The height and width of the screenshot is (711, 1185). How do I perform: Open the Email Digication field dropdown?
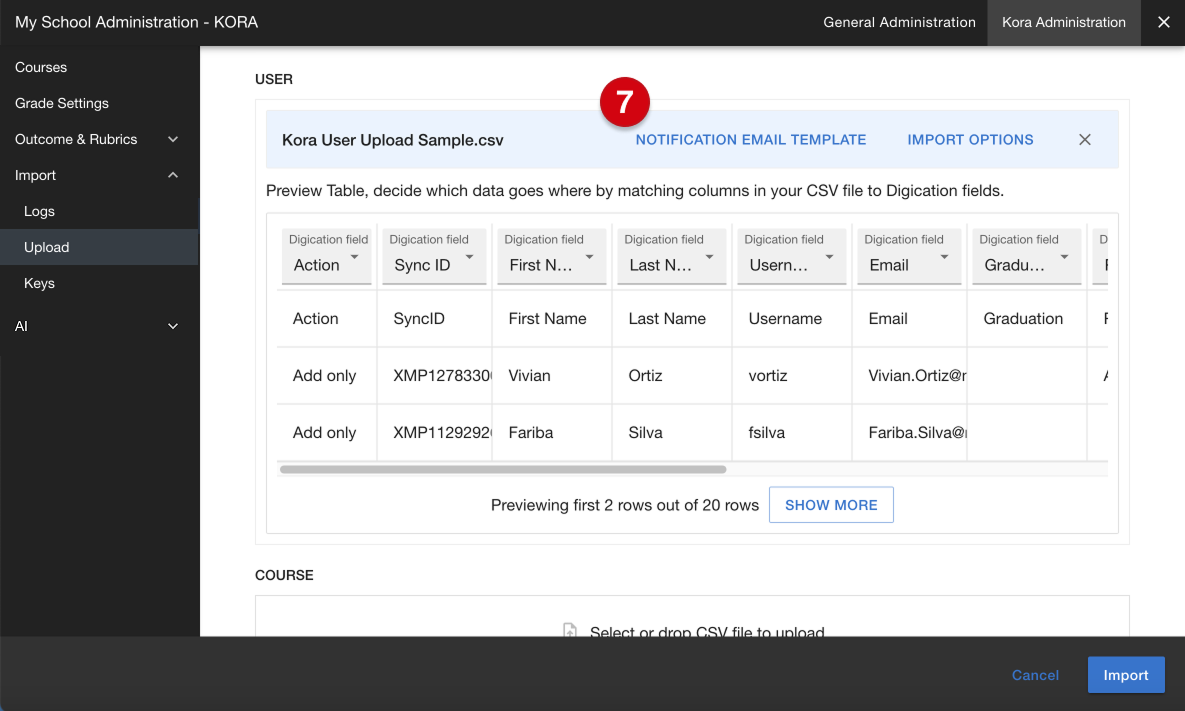coord(909,255)
